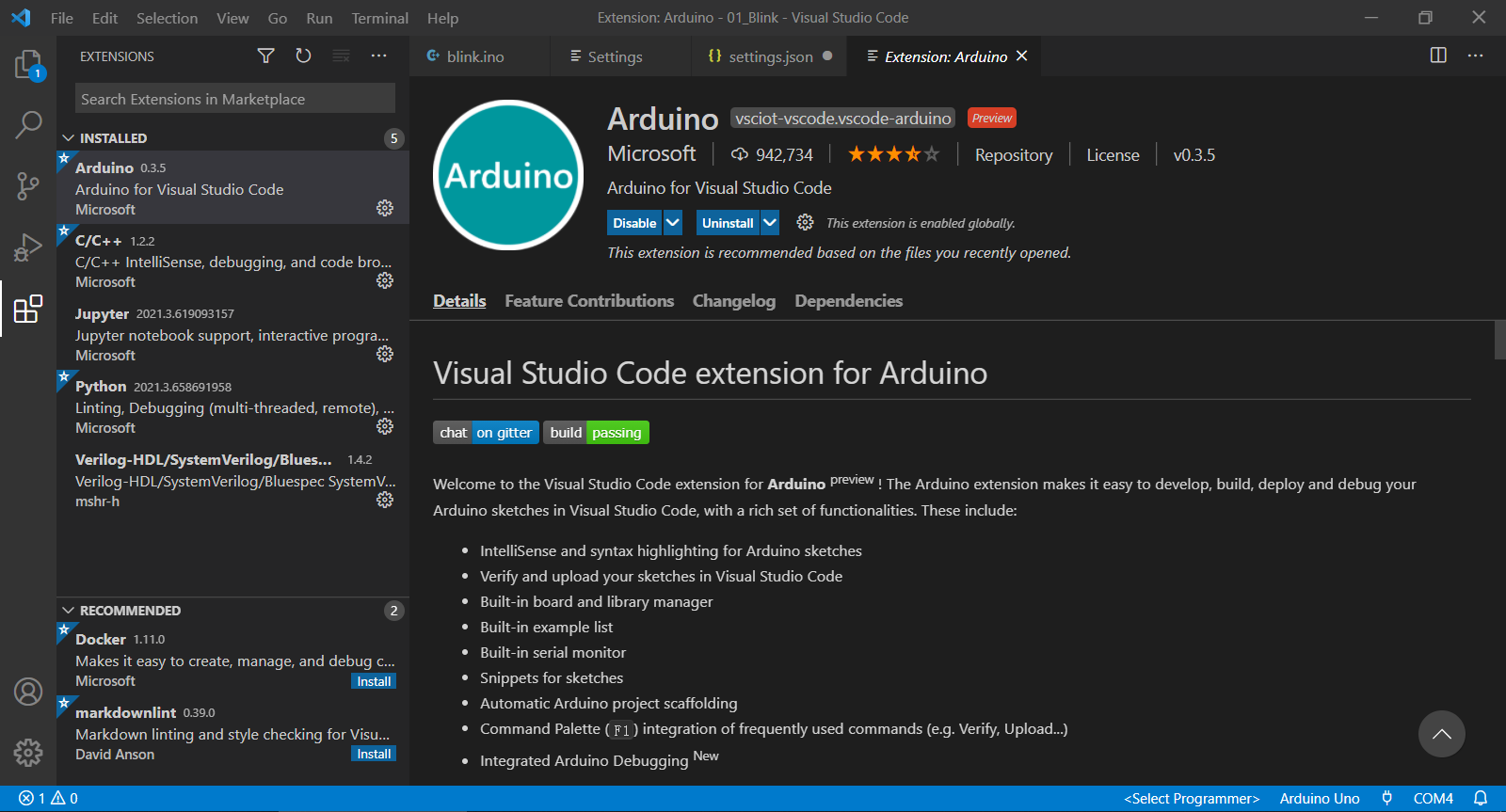Open the License link

(x=1113, y=155)
